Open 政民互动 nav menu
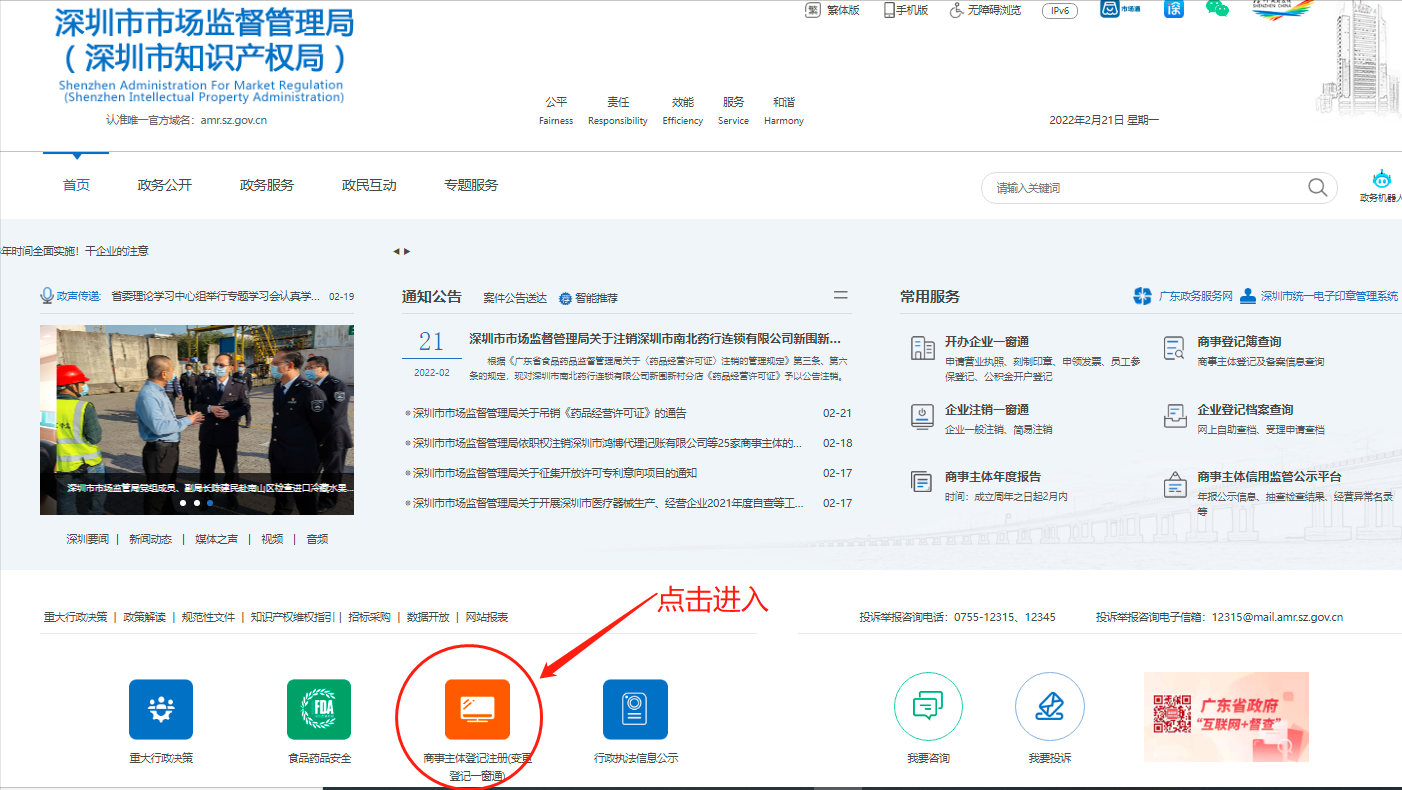Screen dimensions: 1402x790 tap(369, 185)
